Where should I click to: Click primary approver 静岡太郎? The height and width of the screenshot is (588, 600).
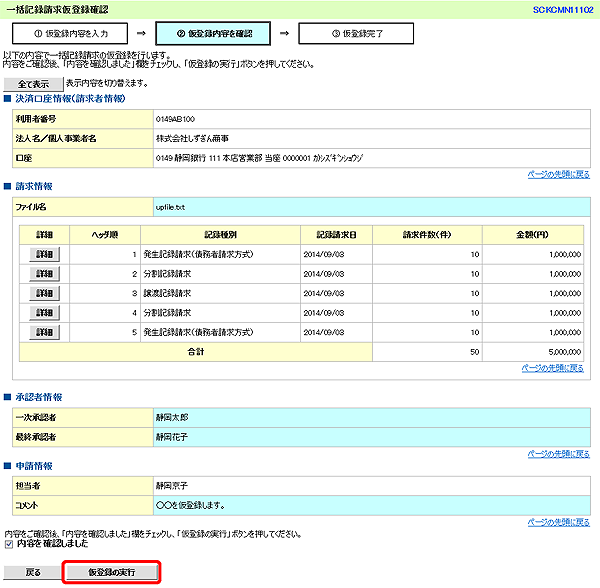click(172, 417)
